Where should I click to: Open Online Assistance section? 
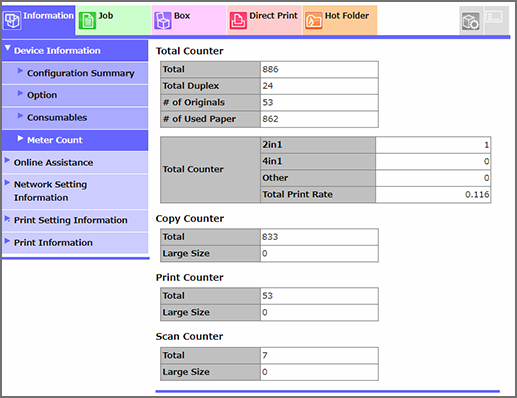(75, 163)
